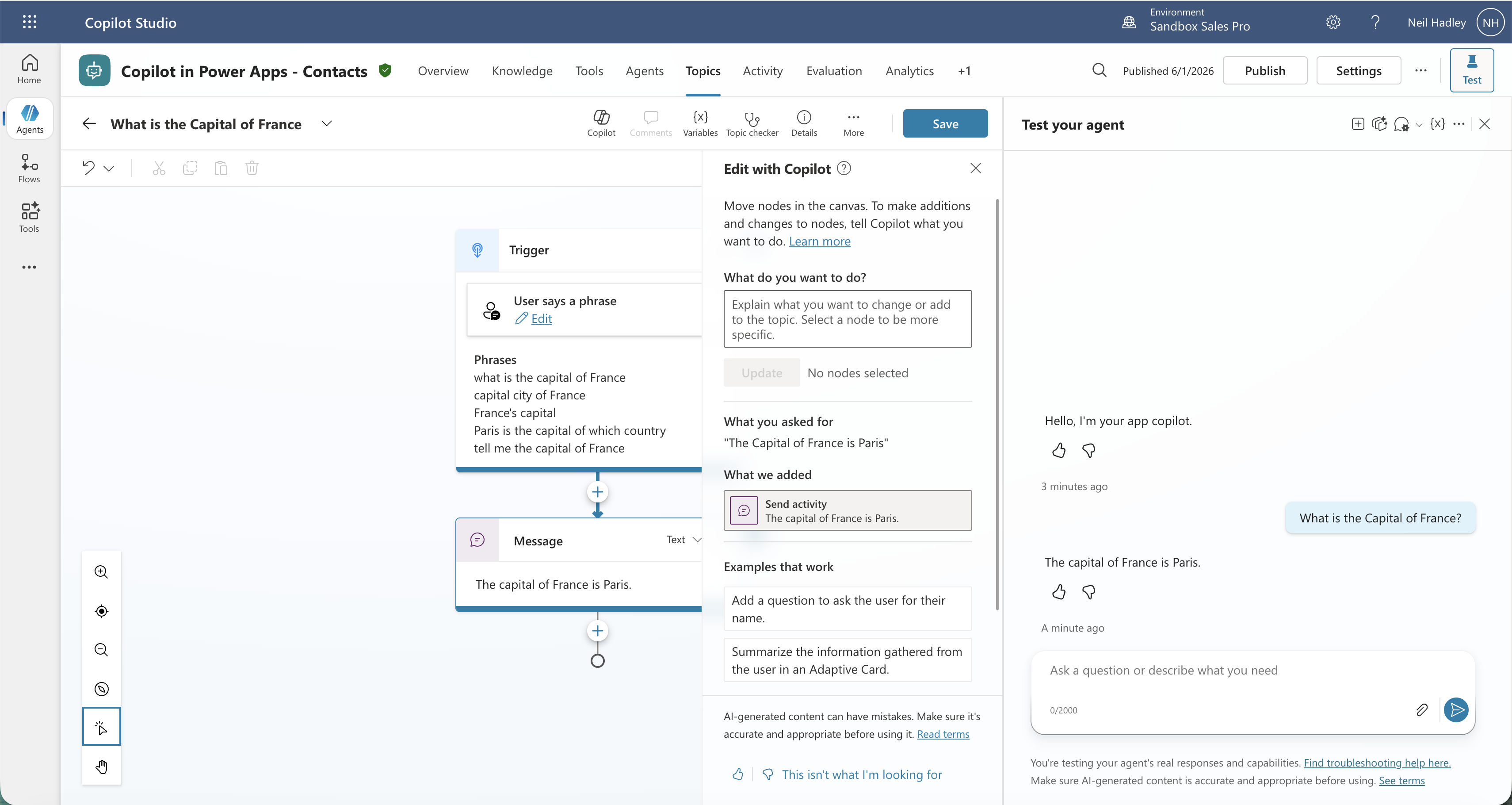Click the Edit with Copilot panel scrollbar
The image size is (1512, 805).
pyautogui.click(x=997, y=405)
